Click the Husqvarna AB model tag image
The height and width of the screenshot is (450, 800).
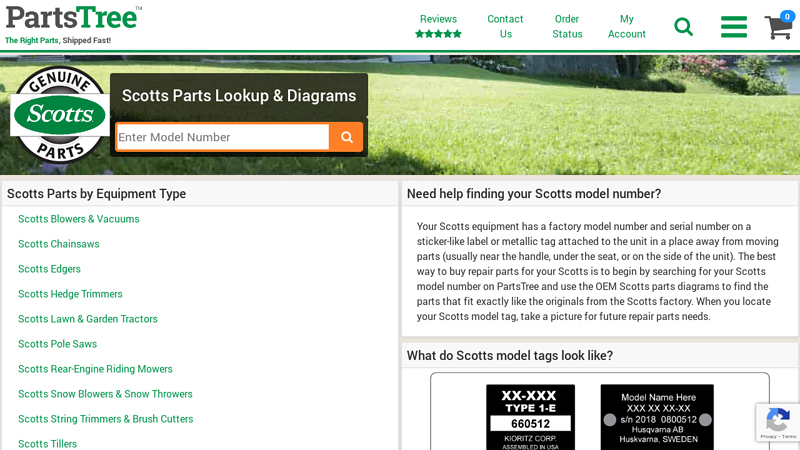click(657, 417)
